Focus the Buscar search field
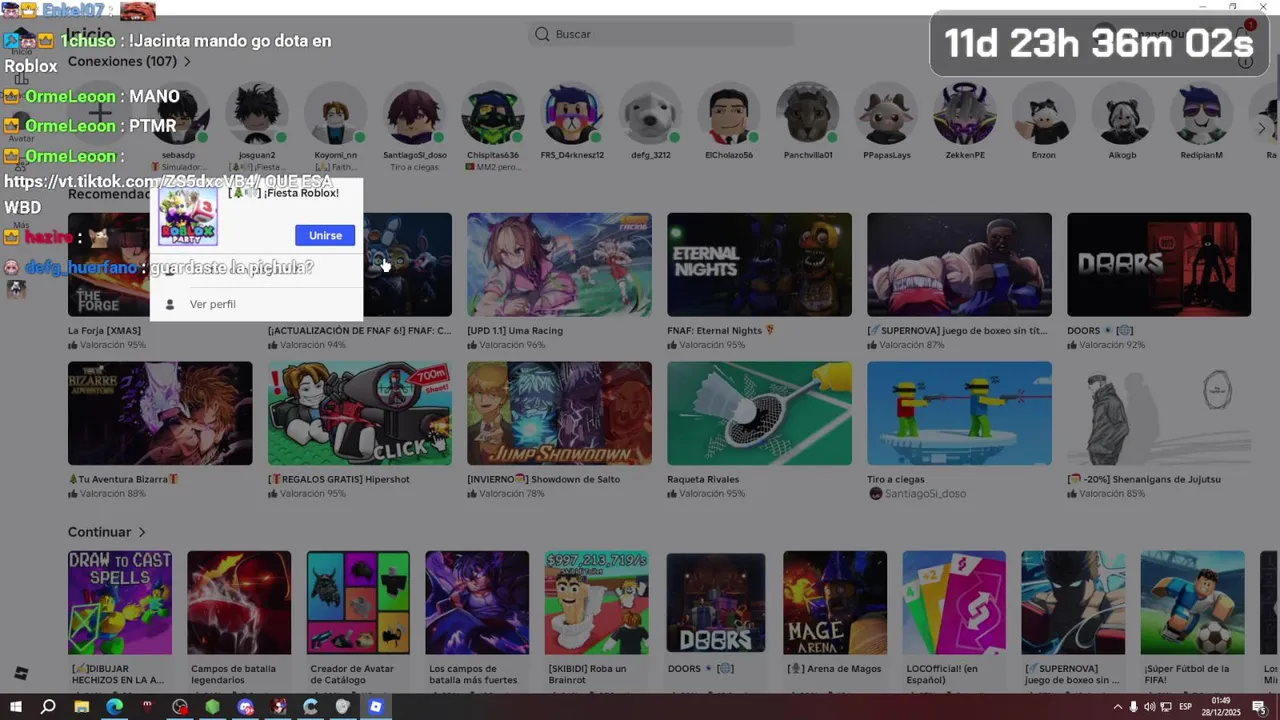 coord(661,34)
